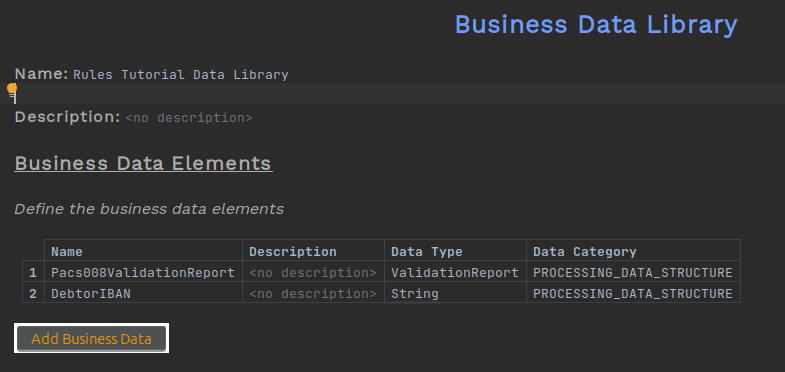Click row number 2 in the table
The height and width of the screenshot is (372, 785).
[33, 293]
